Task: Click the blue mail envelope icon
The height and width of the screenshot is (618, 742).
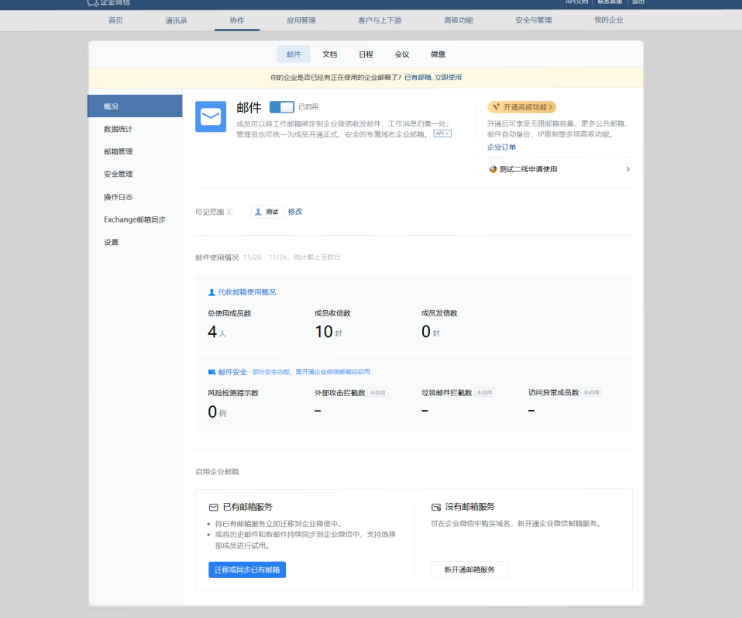Action: tap(210, 117)
